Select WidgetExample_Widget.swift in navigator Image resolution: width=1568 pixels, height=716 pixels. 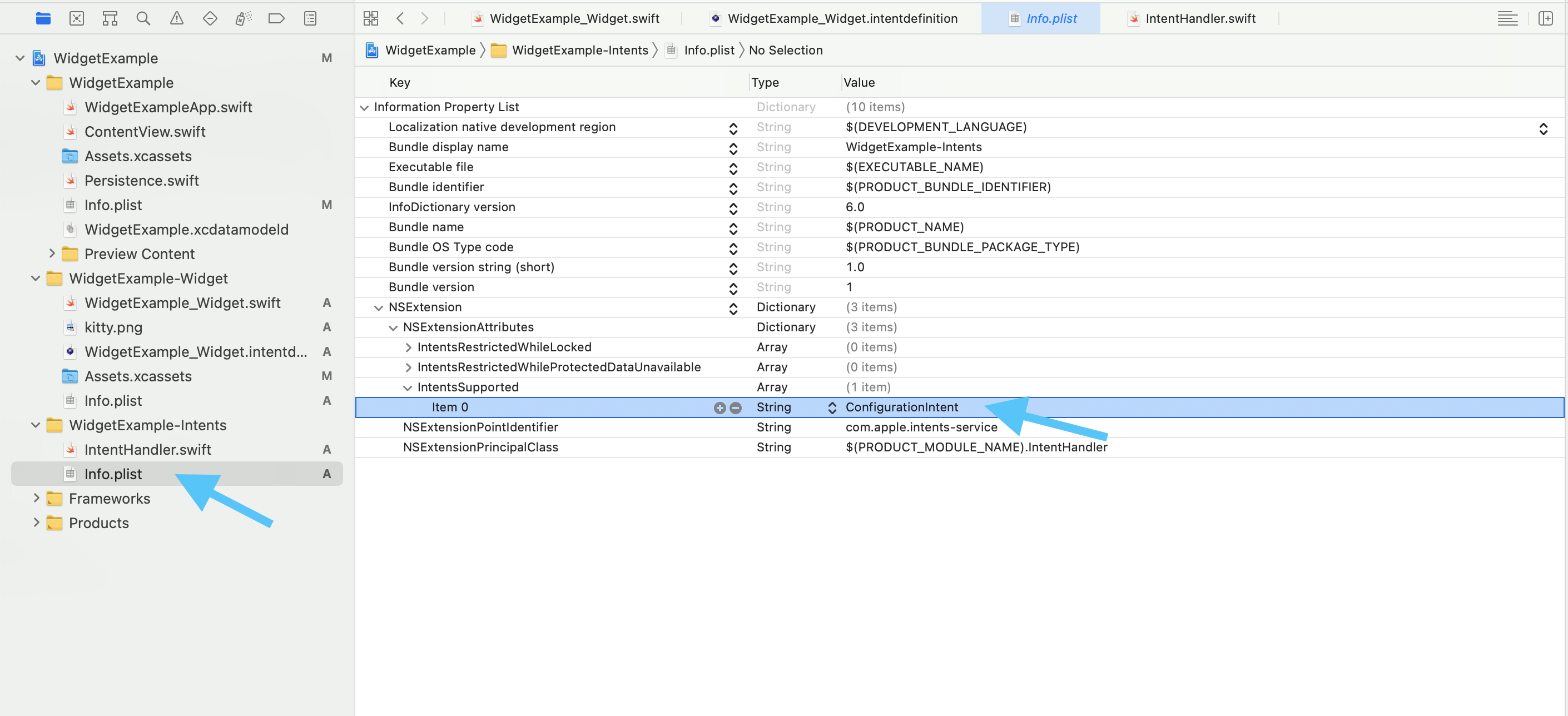[x=182, y=303]
